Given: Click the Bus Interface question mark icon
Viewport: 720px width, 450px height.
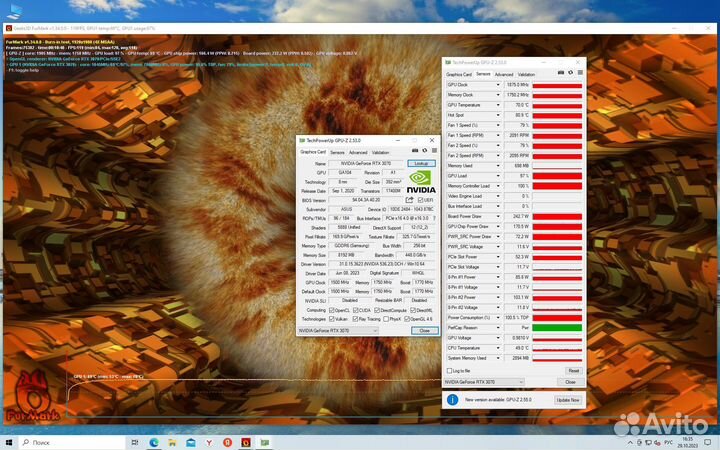Looking at the screenshot, I should [x=434, y=218].
